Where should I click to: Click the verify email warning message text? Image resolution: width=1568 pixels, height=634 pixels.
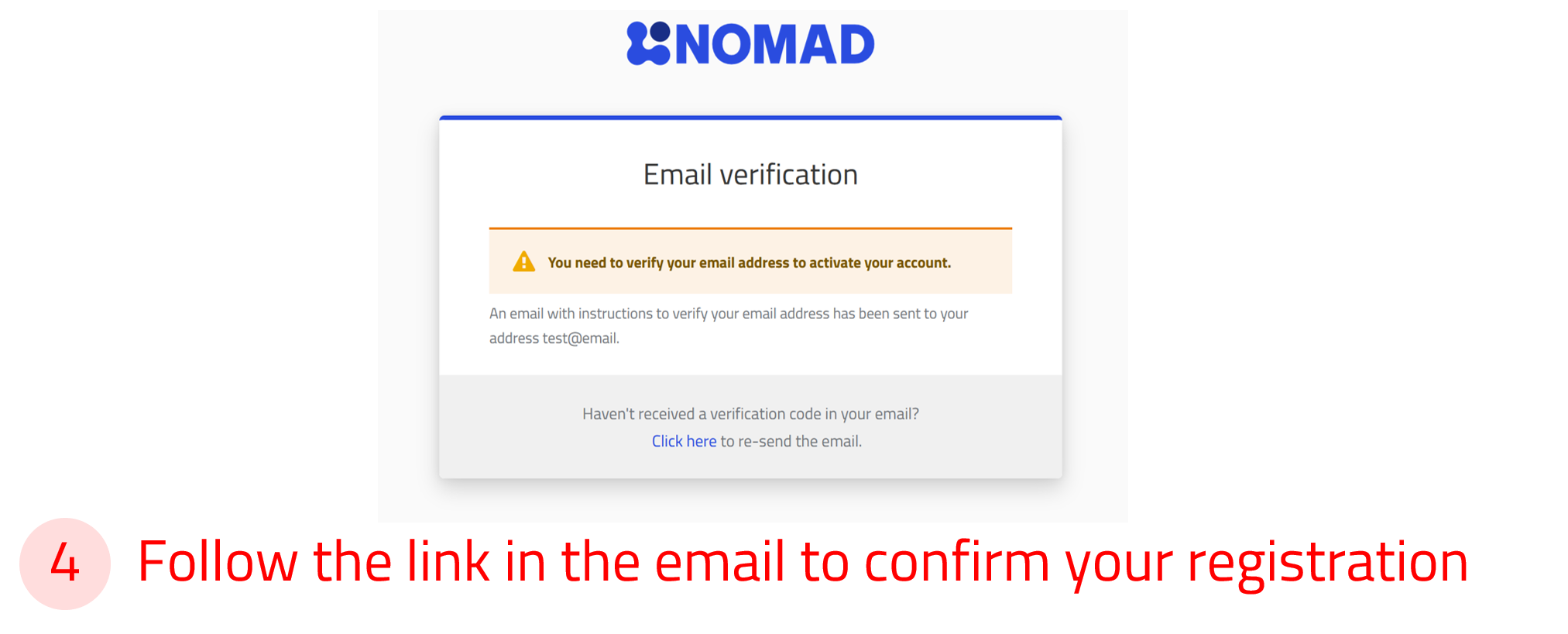coord(749,263)
